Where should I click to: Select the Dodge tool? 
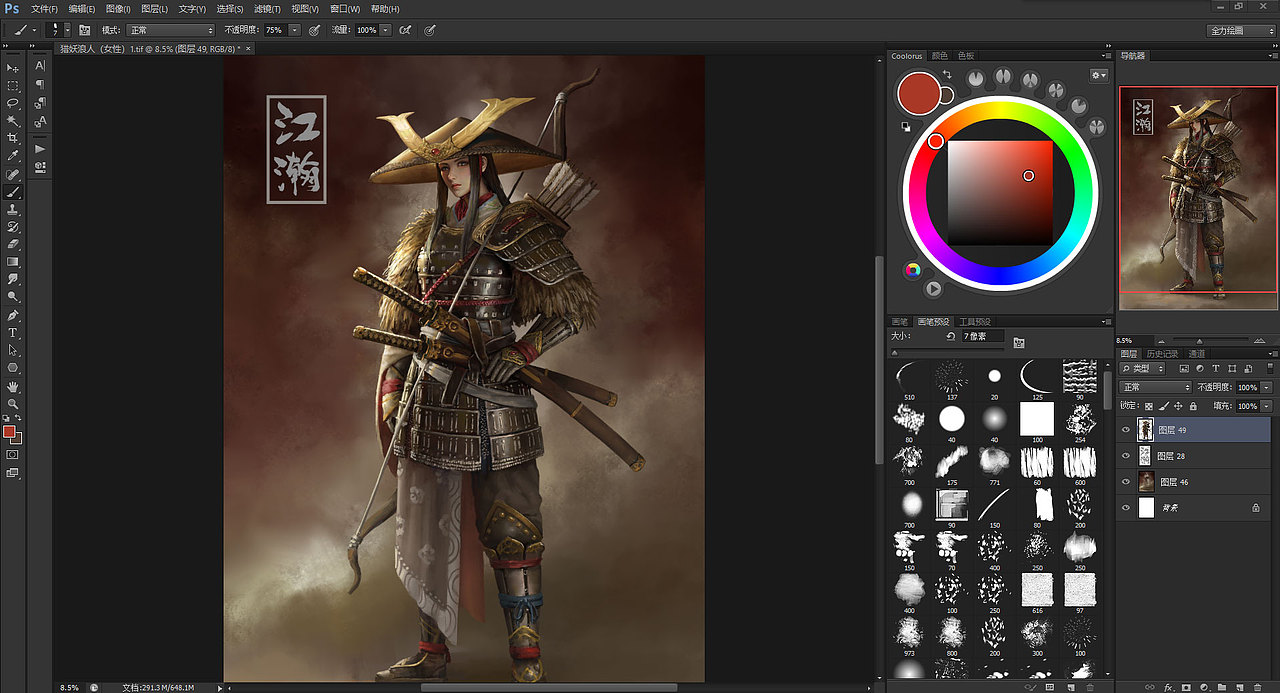13,296
